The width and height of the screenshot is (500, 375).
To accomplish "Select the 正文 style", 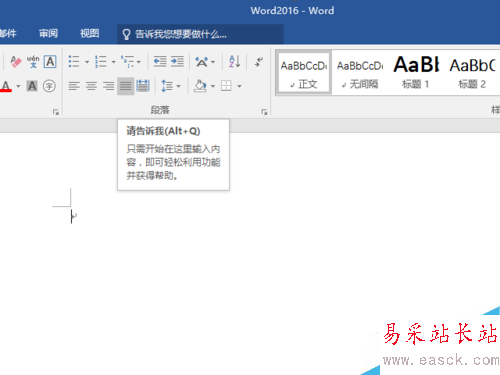I will coord(303,73).
